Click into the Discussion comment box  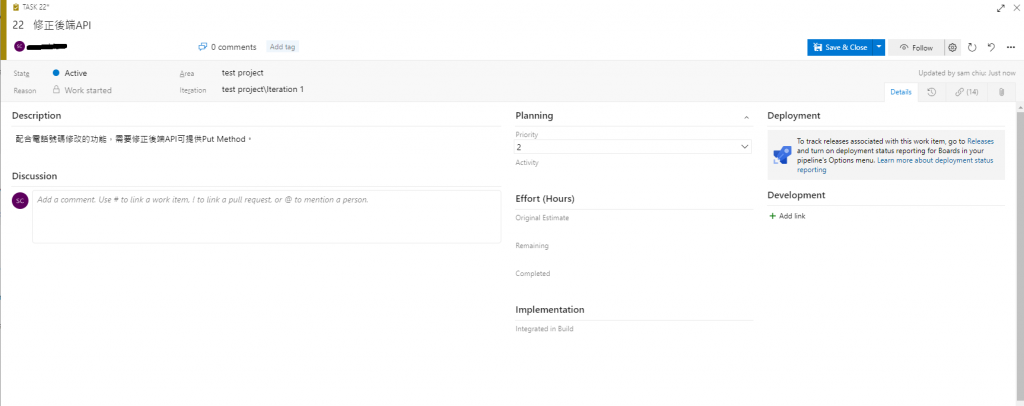pos(266,216)
